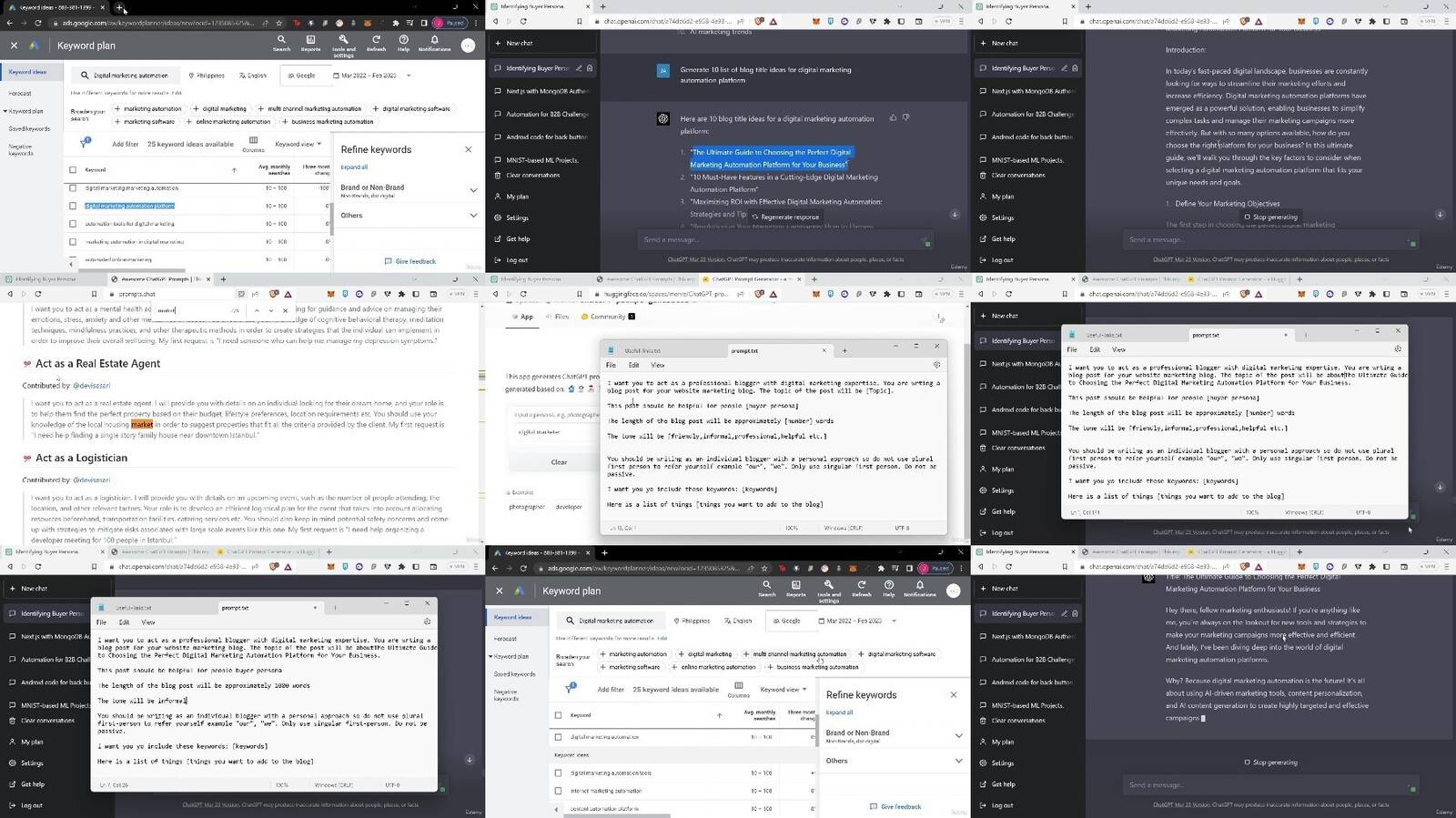
Task: Open date range dropdown in top-left Ads frame
Action: pos(409,76)
